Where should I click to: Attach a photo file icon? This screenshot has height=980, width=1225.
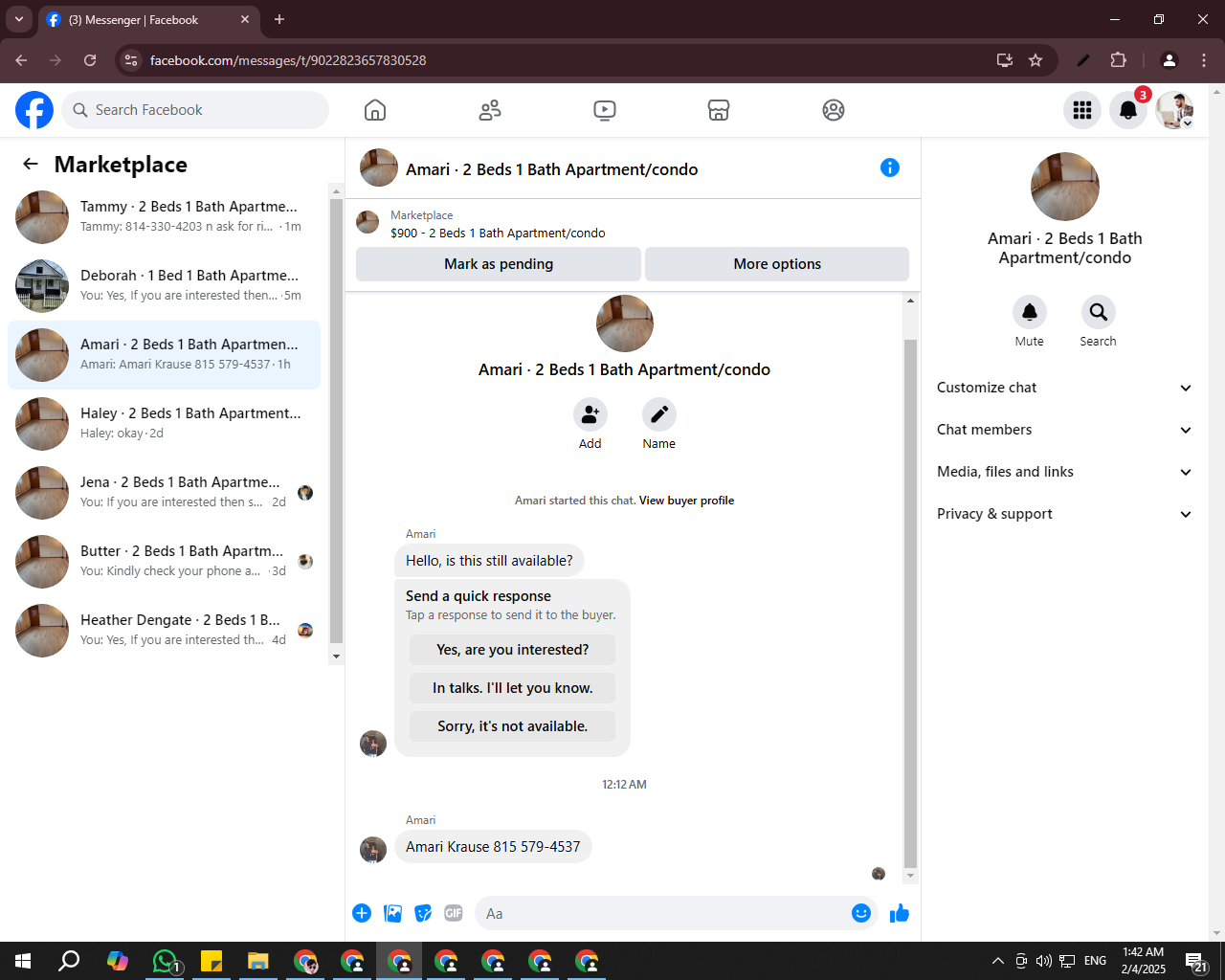(x=392, y=913)
